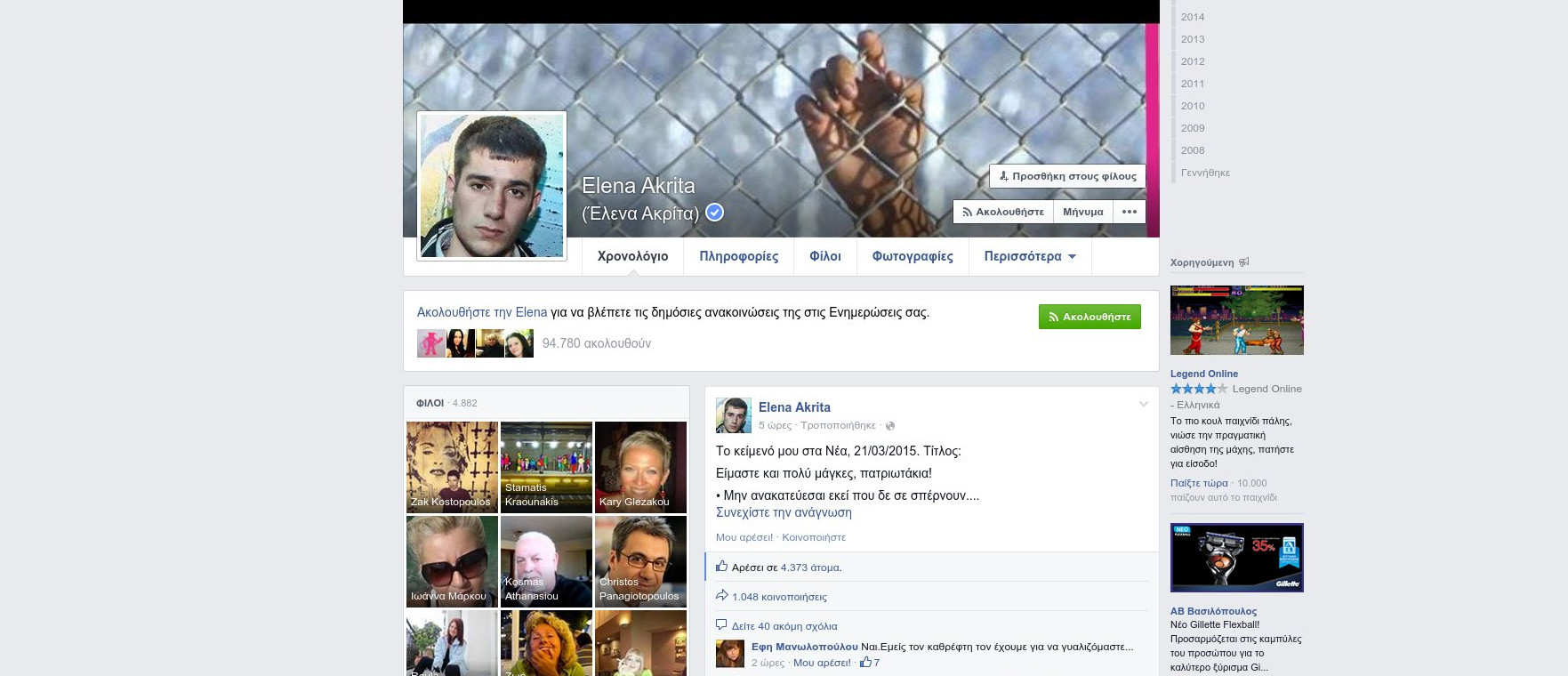
Task: Click Μου αρέσει! on Εφη's comment
Action: (x=822, y=663)
